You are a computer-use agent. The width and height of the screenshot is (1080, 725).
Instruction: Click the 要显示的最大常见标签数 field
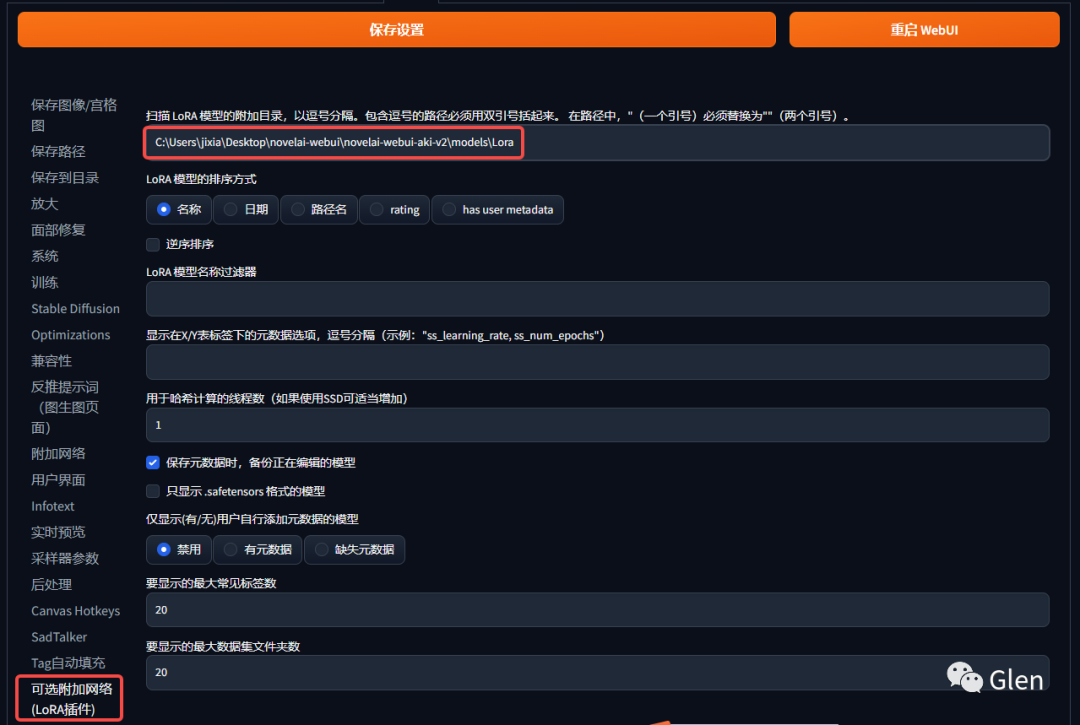click(x=597, y=610)
